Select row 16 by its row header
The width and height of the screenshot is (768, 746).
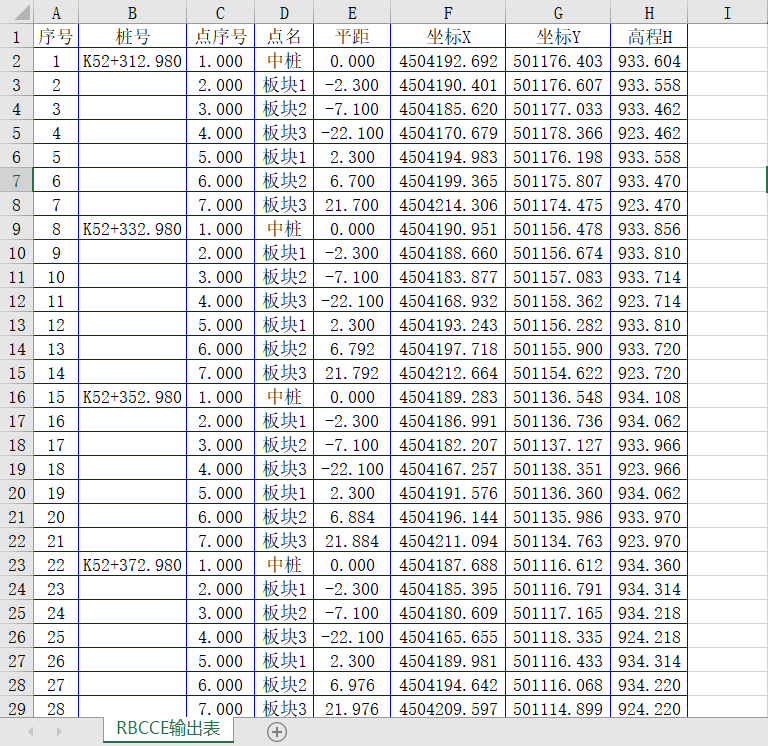click(x=16, y=397)
